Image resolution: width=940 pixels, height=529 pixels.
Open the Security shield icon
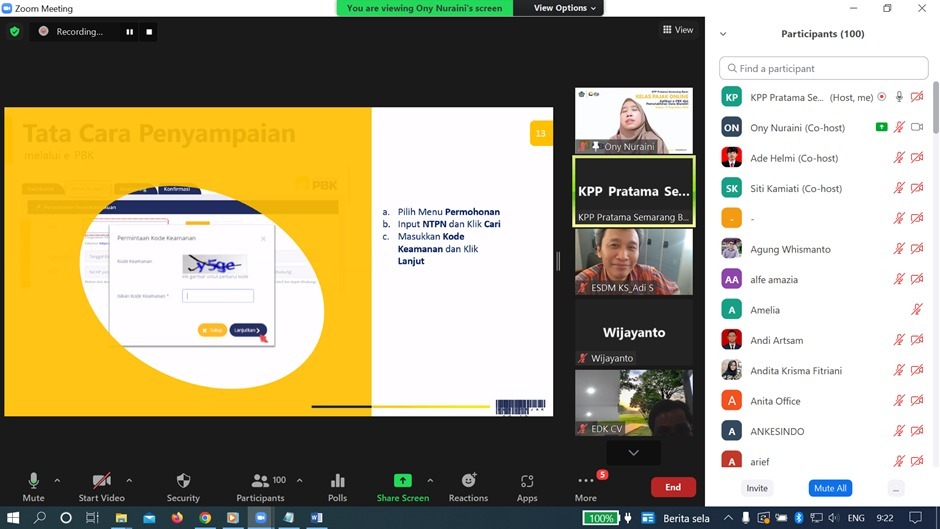click(183, 481)
